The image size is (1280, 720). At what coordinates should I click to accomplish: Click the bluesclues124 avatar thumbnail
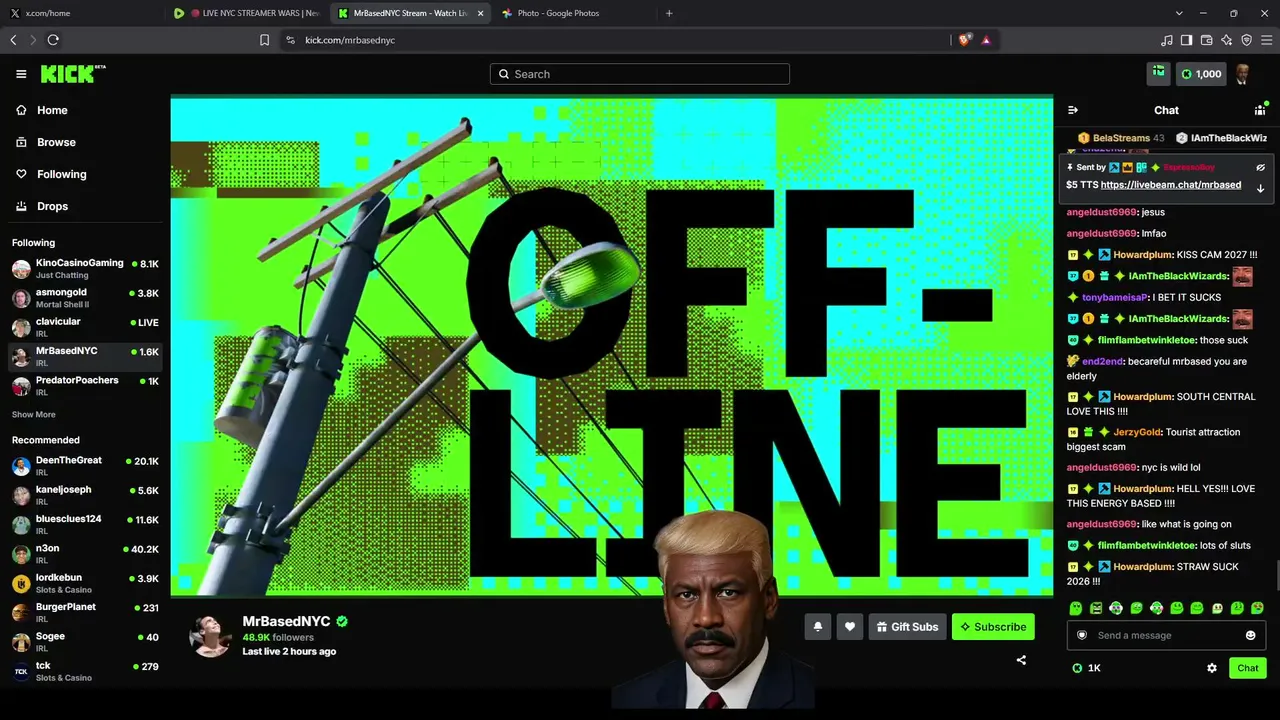click(21, 525)
